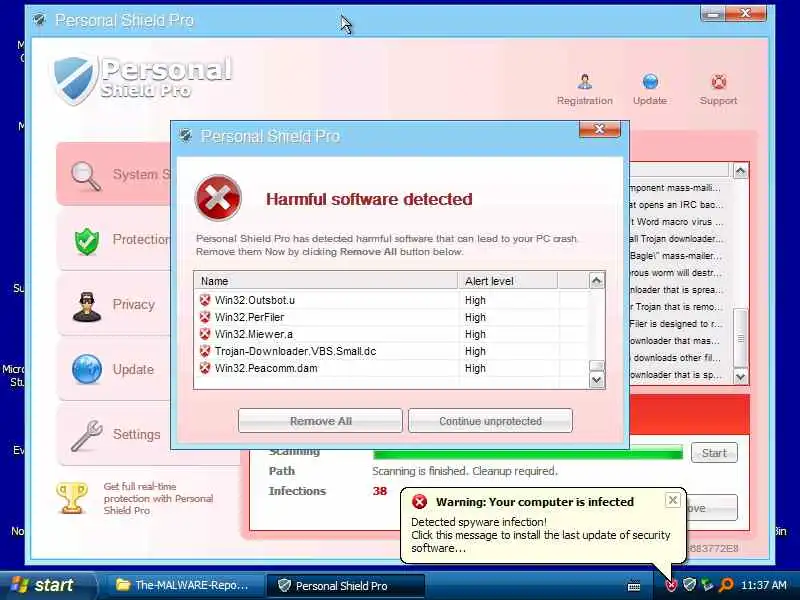Click main window results scroll-down arrow
800x600 pixels.
(x=740, y=377)
